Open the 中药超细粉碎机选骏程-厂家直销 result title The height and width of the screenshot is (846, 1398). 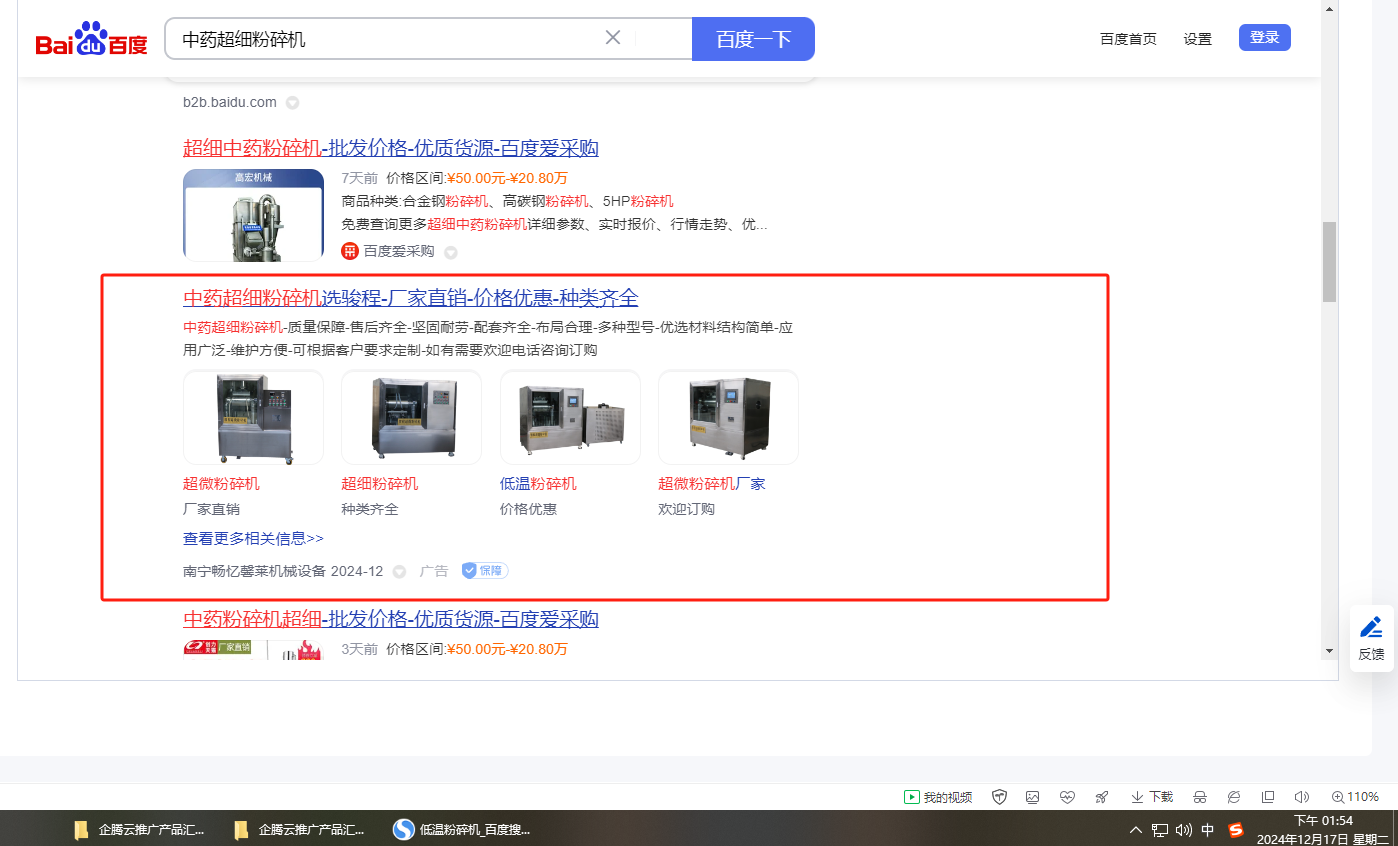tap(411, 298)
